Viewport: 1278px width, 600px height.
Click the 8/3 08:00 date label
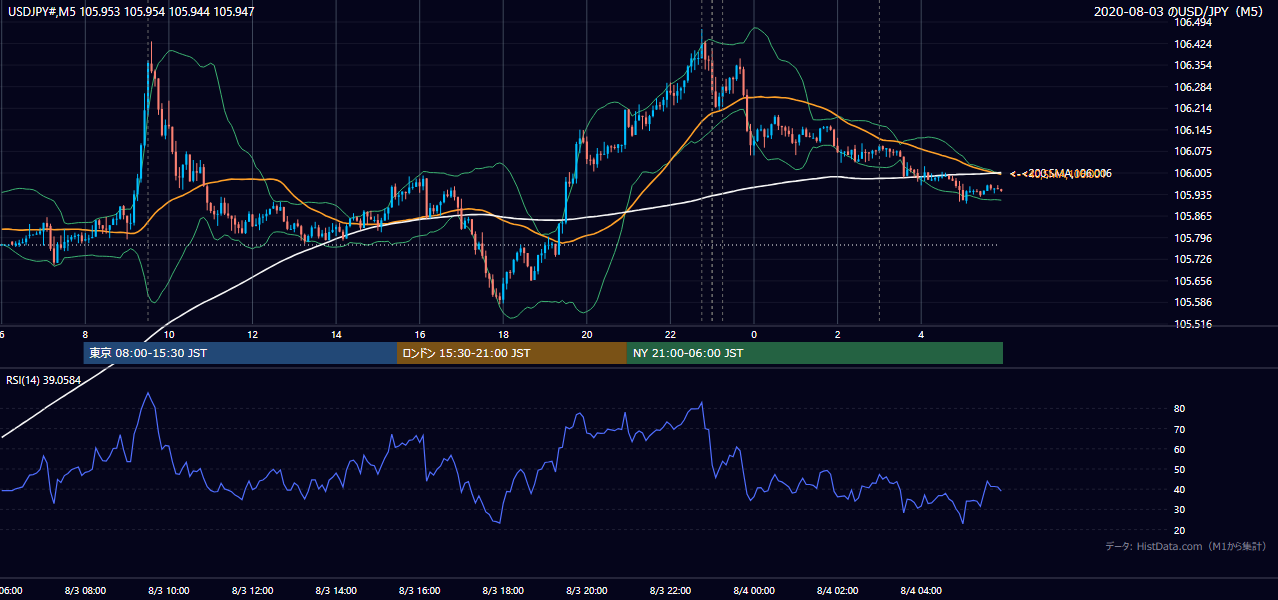pyautogui.click(x=85, y=591)
